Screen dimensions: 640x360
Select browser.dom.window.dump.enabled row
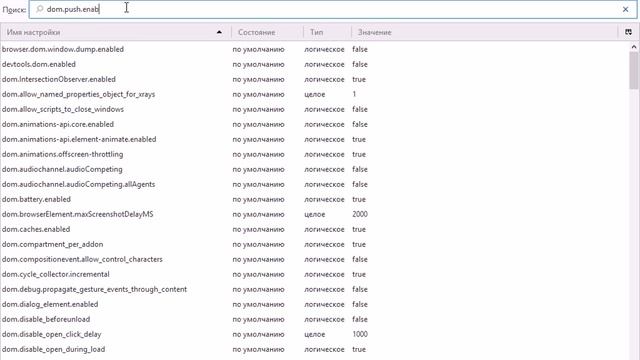[314, 49]
